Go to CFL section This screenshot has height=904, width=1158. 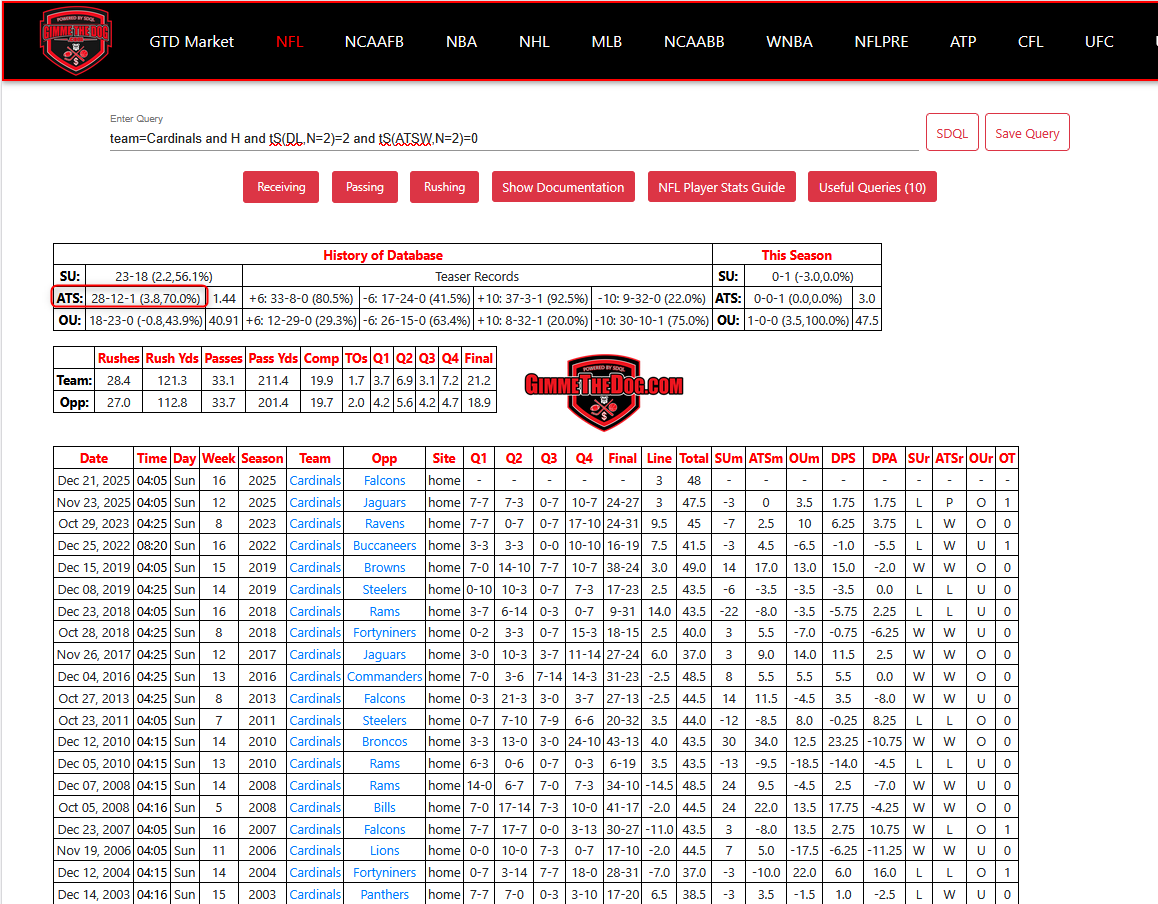point(1030,41)
